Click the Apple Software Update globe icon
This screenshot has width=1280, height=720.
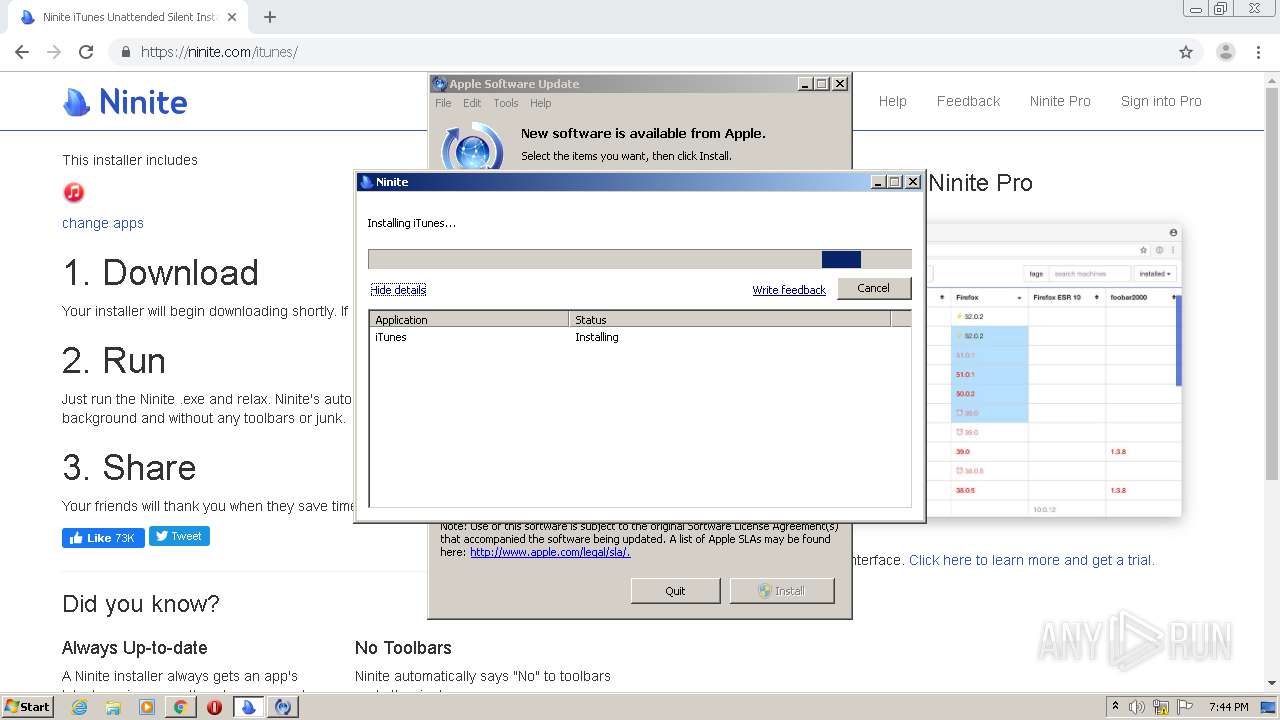tap(472, 148)
